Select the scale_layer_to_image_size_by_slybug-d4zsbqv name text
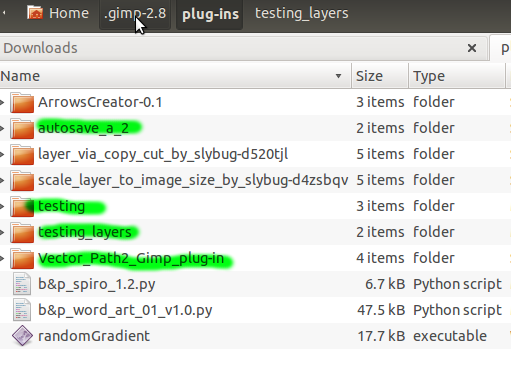Viewport: 511px width, 376px height. [193, 180]
